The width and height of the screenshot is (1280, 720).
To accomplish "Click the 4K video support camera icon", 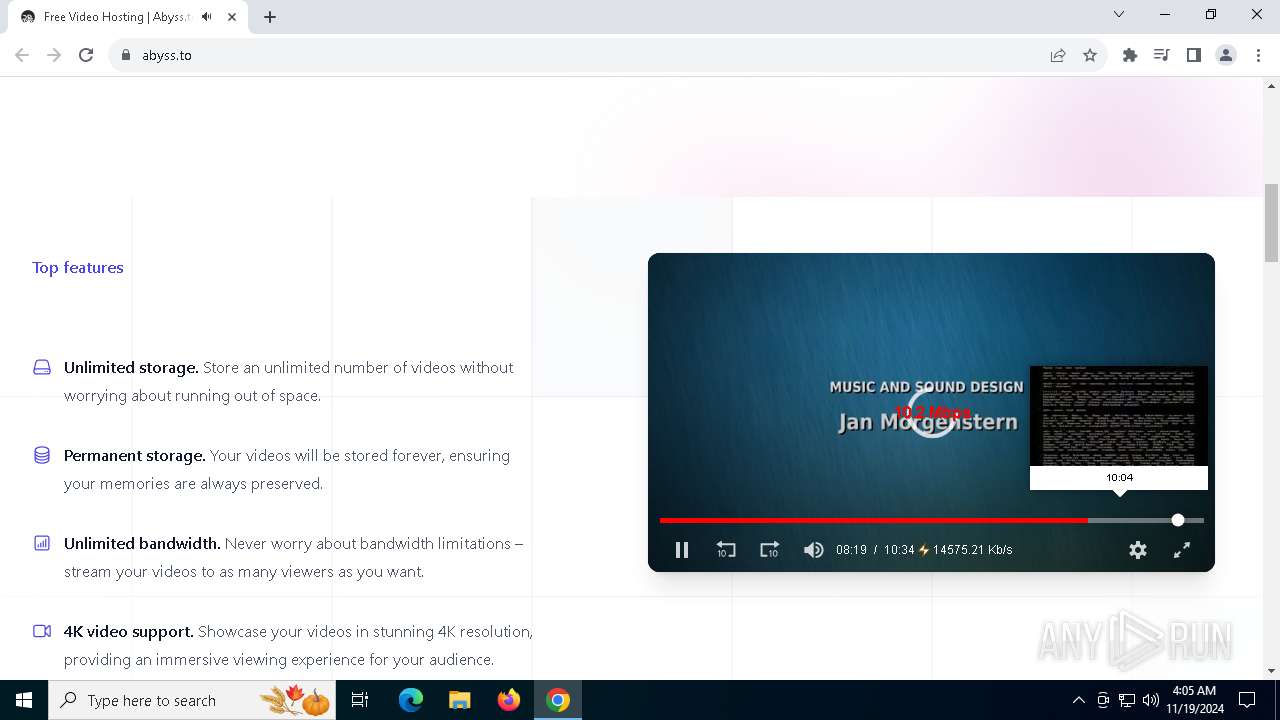I will pos(42,631).
